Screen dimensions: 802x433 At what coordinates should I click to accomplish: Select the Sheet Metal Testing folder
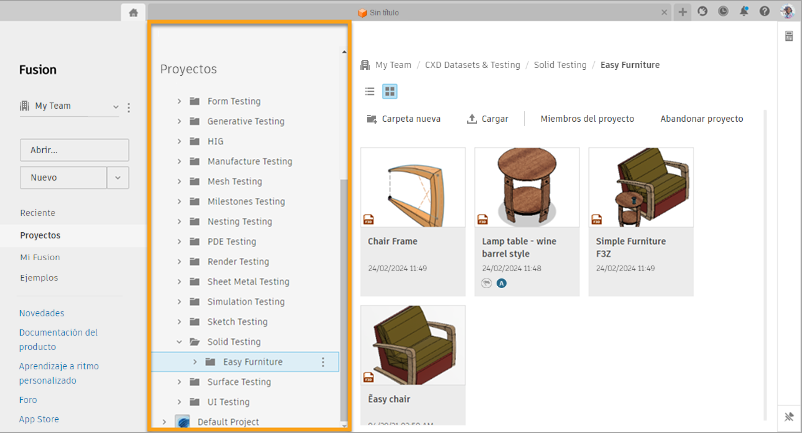pos(248,282)
